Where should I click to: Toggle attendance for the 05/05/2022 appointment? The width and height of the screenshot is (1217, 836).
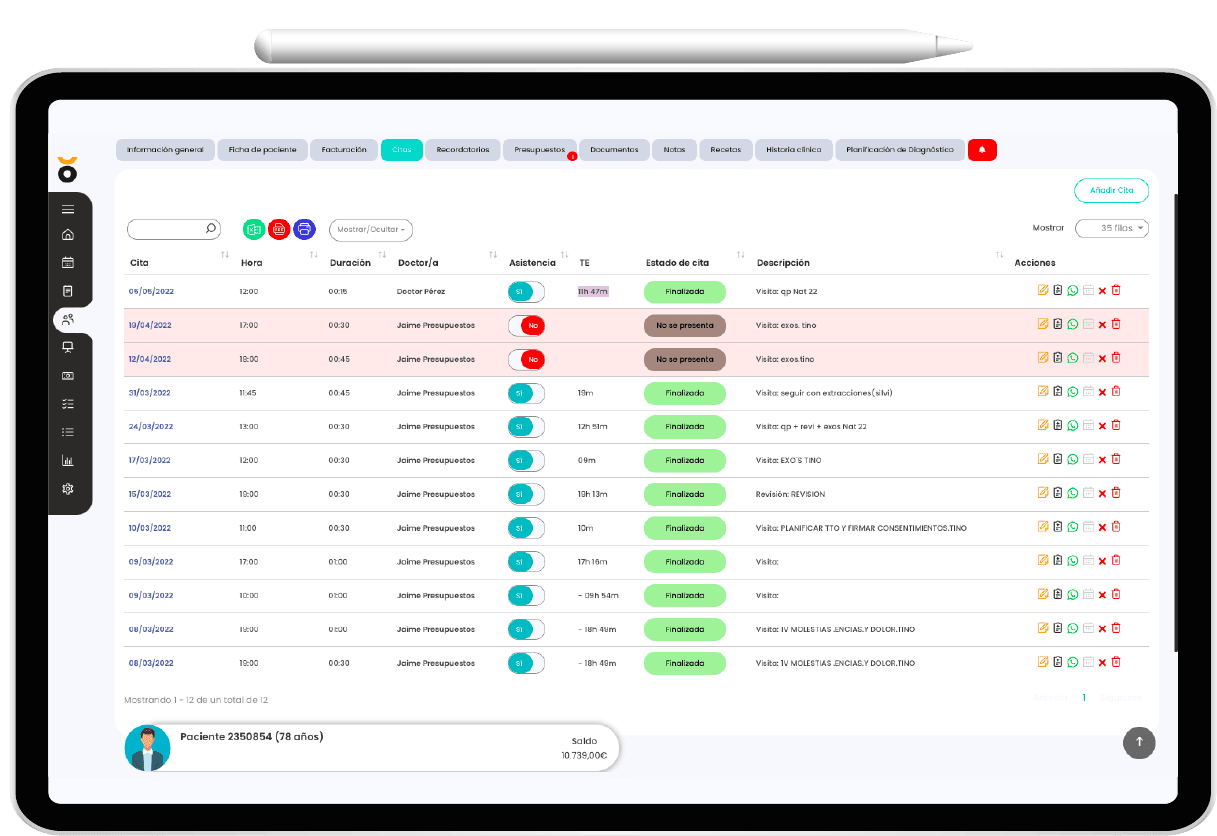[x=526, y=292]
